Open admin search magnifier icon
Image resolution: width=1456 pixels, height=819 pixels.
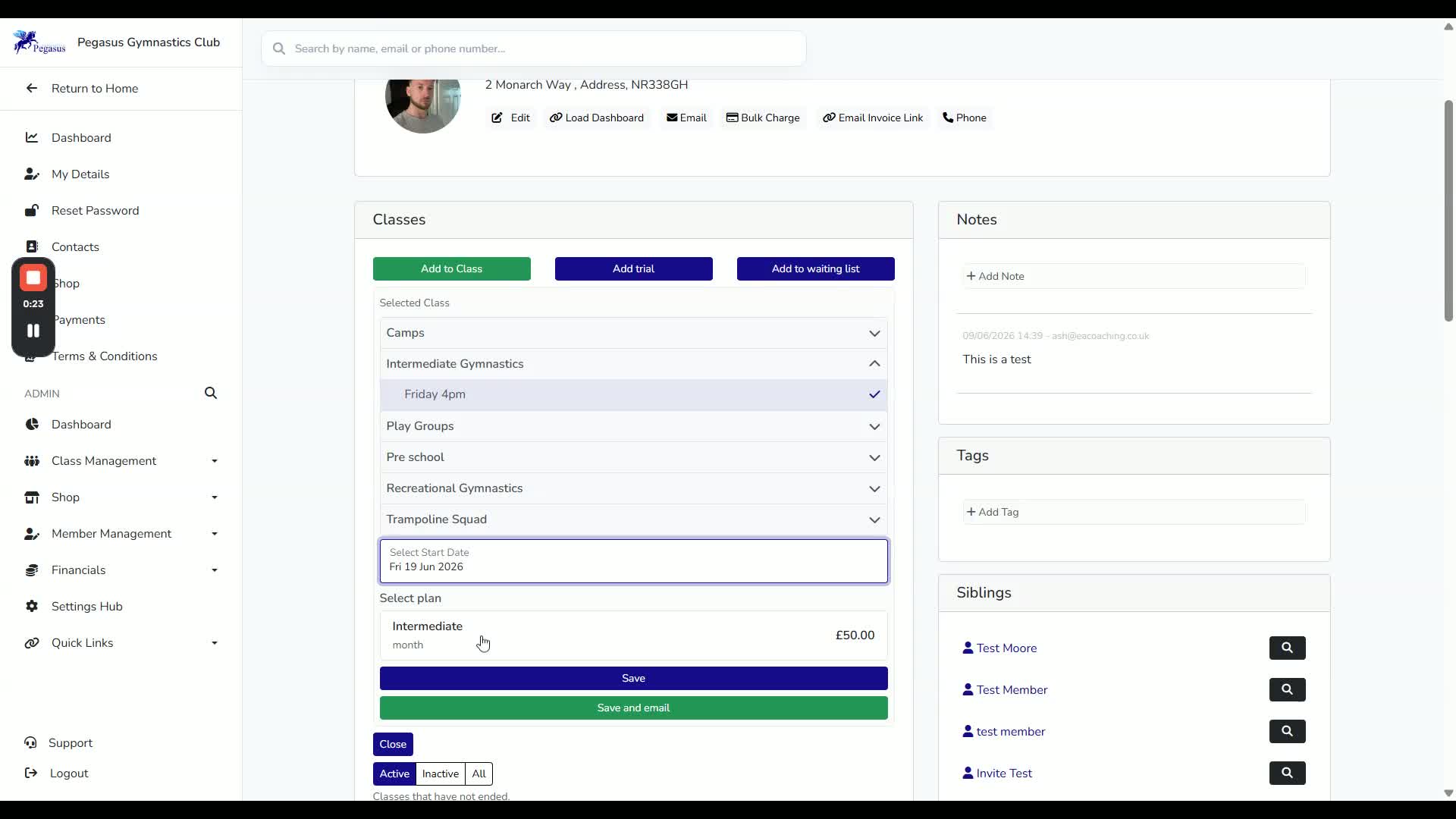coord(211,393)
